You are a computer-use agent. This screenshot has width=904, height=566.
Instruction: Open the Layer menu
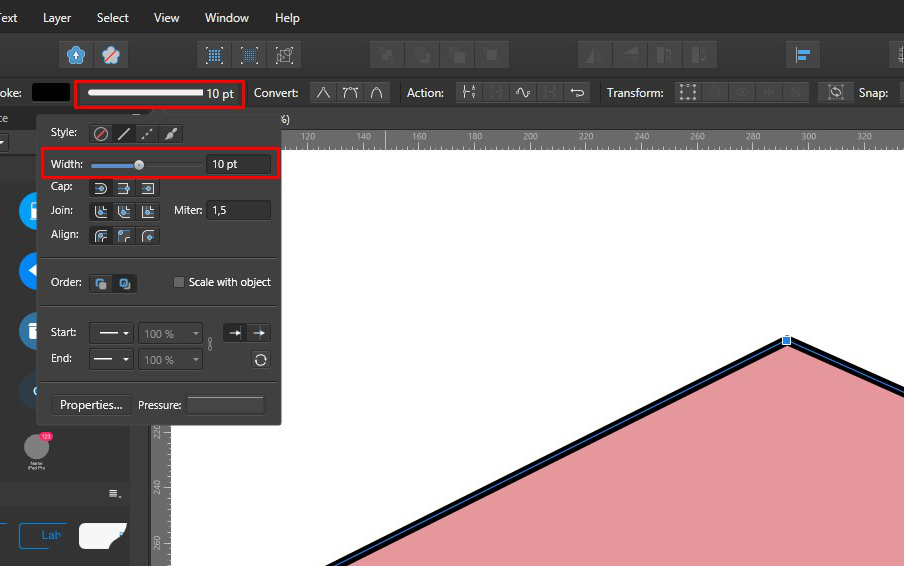coord(56,18)
